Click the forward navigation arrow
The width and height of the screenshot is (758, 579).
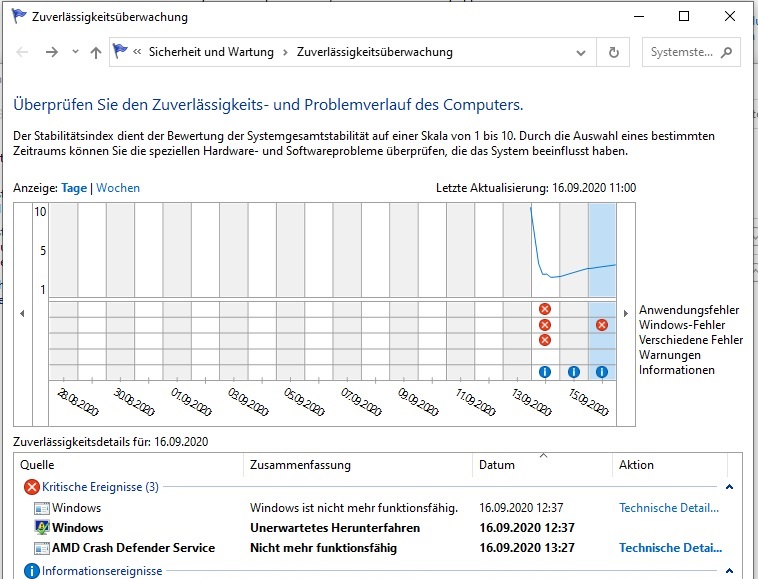tap(52, 52)
